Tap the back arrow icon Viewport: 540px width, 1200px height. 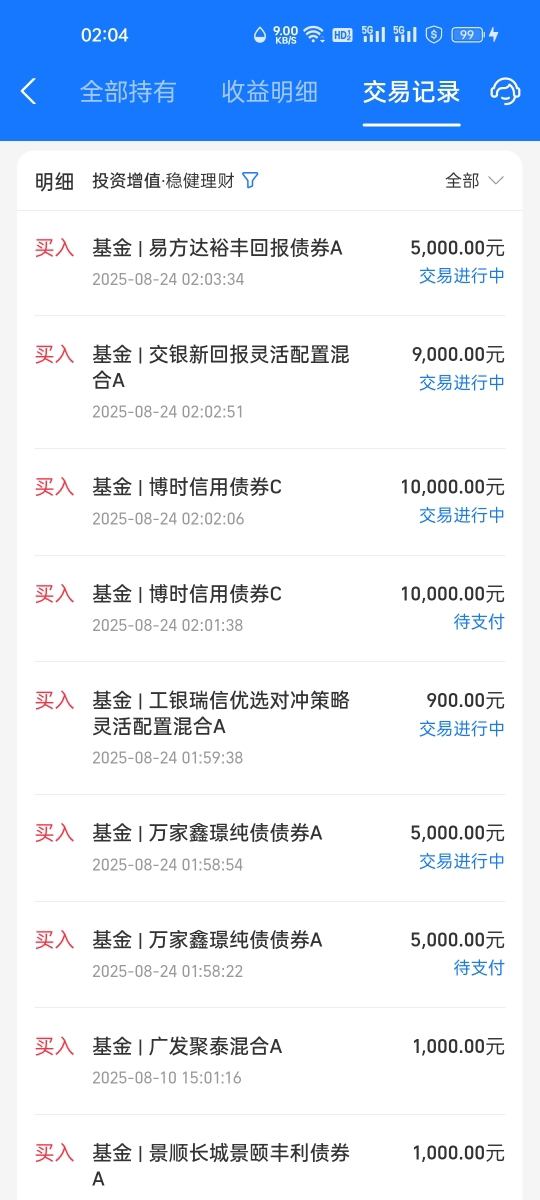pos(28,92)
